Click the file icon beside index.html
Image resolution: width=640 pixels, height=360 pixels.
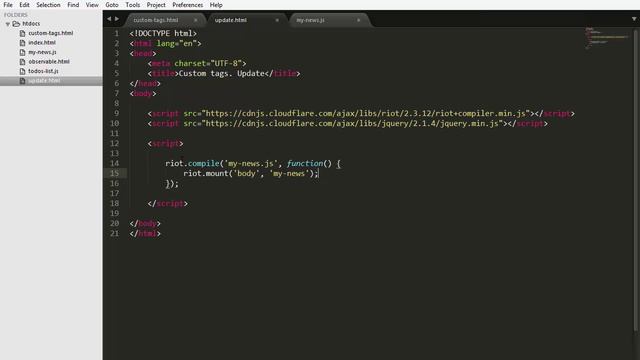[22, 42]
